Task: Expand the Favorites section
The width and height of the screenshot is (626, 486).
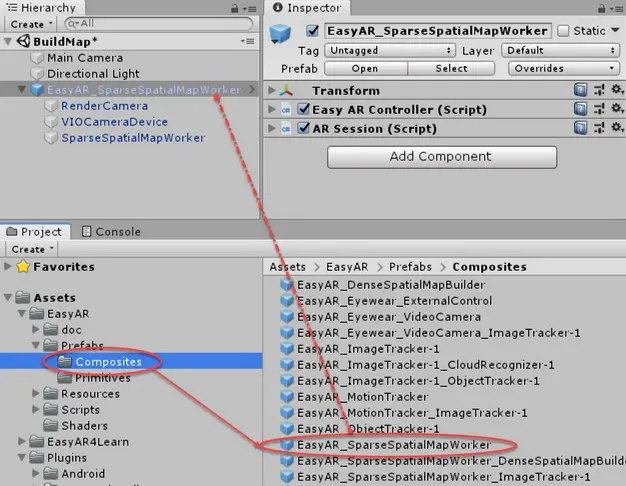Action: (8, 266)
